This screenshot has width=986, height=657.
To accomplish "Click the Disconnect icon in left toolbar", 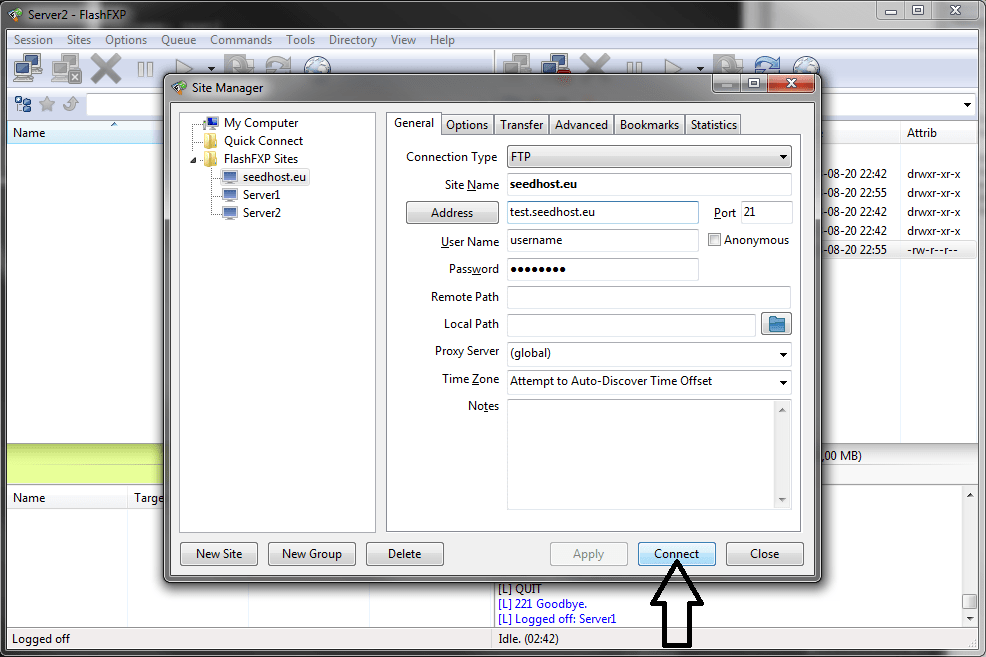I will pyautogui.click(x=66, y=68).
